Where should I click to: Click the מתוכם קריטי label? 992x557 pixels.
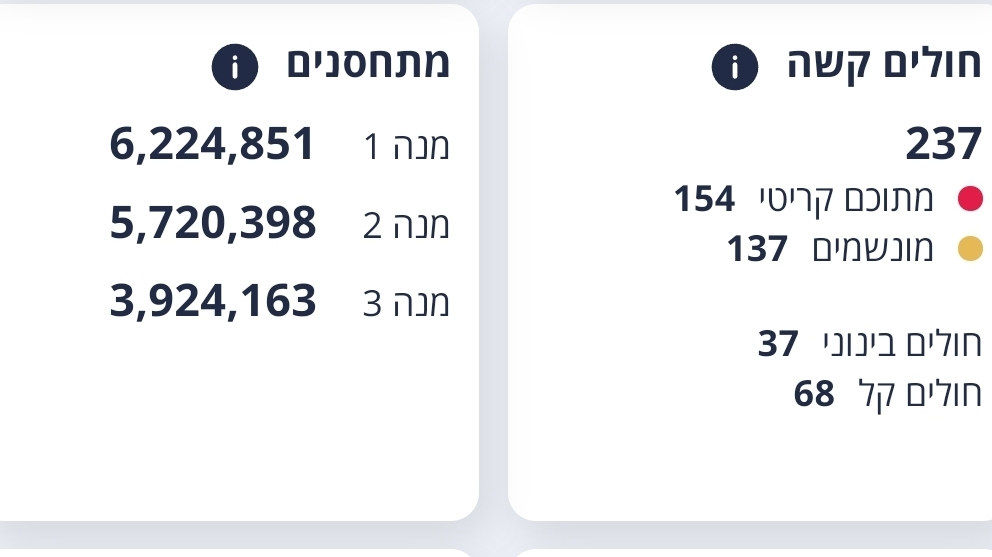pos(846,199)
